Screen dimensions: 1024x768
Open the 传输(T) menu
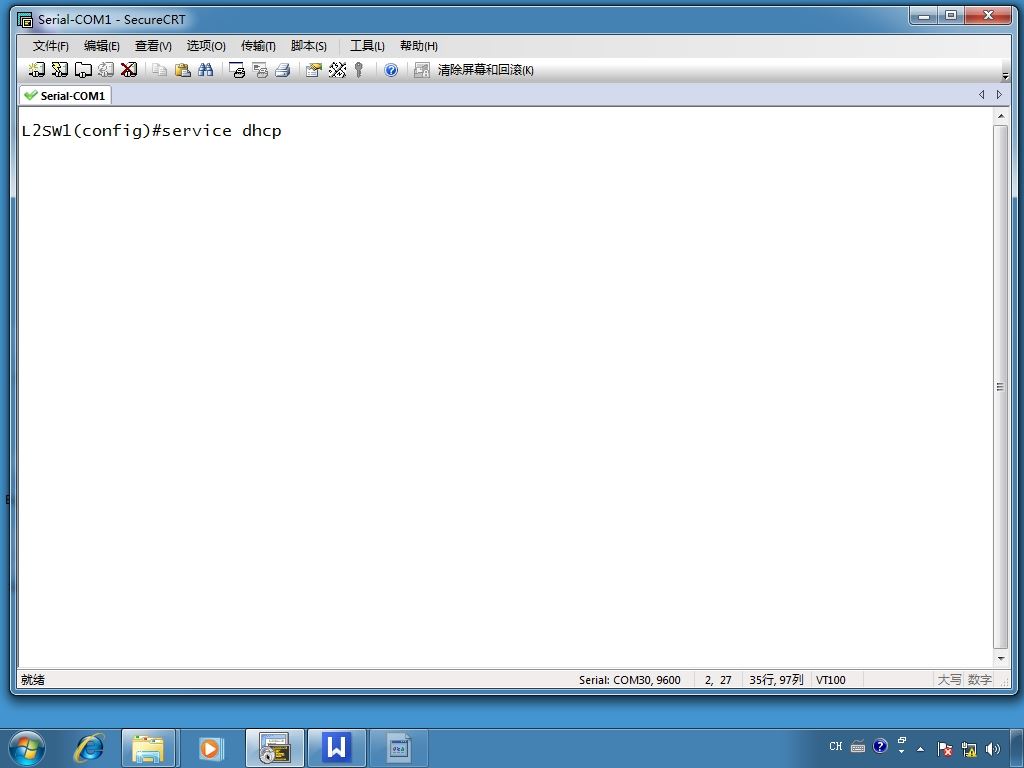(x=258, y=46)
